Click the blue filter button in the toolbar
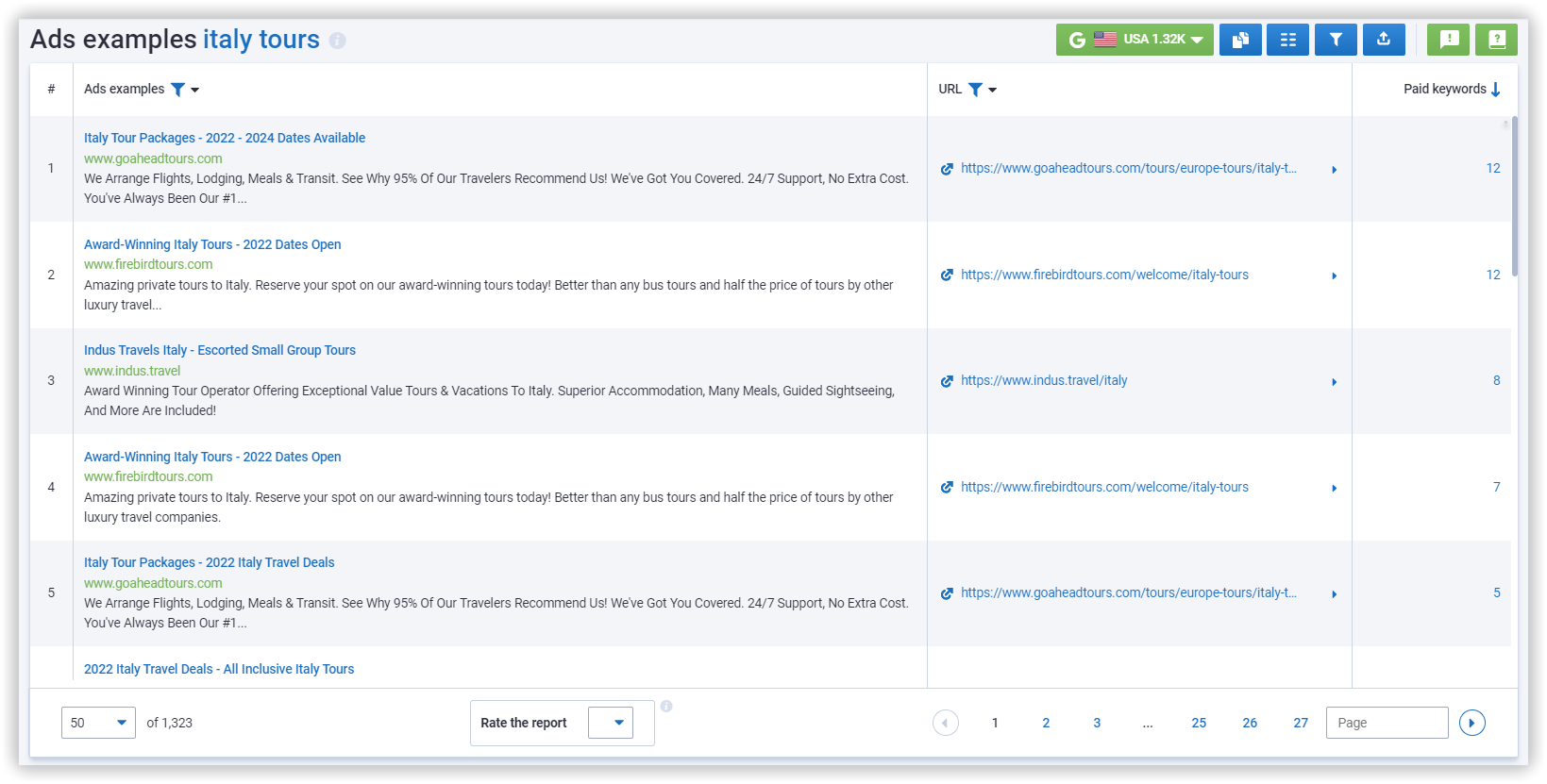Screen dimensions: 1547x784 (1336, 40)
